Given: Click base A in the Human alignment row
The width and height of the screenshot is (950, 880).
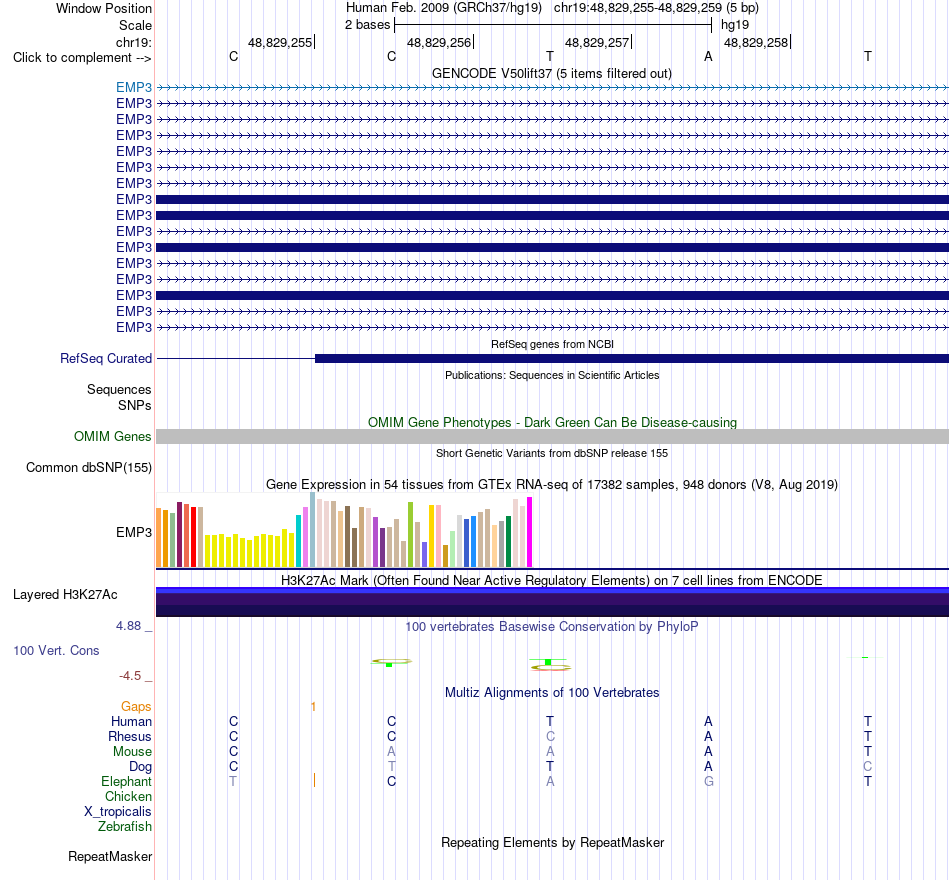Looking at the screenshot, I should [x=708, y=721].
